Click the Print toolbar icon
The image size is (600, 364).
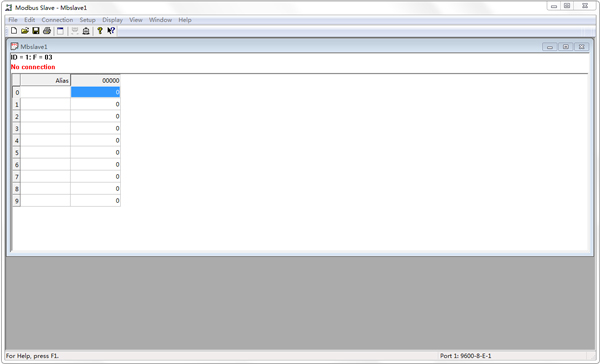pos(47,31)
